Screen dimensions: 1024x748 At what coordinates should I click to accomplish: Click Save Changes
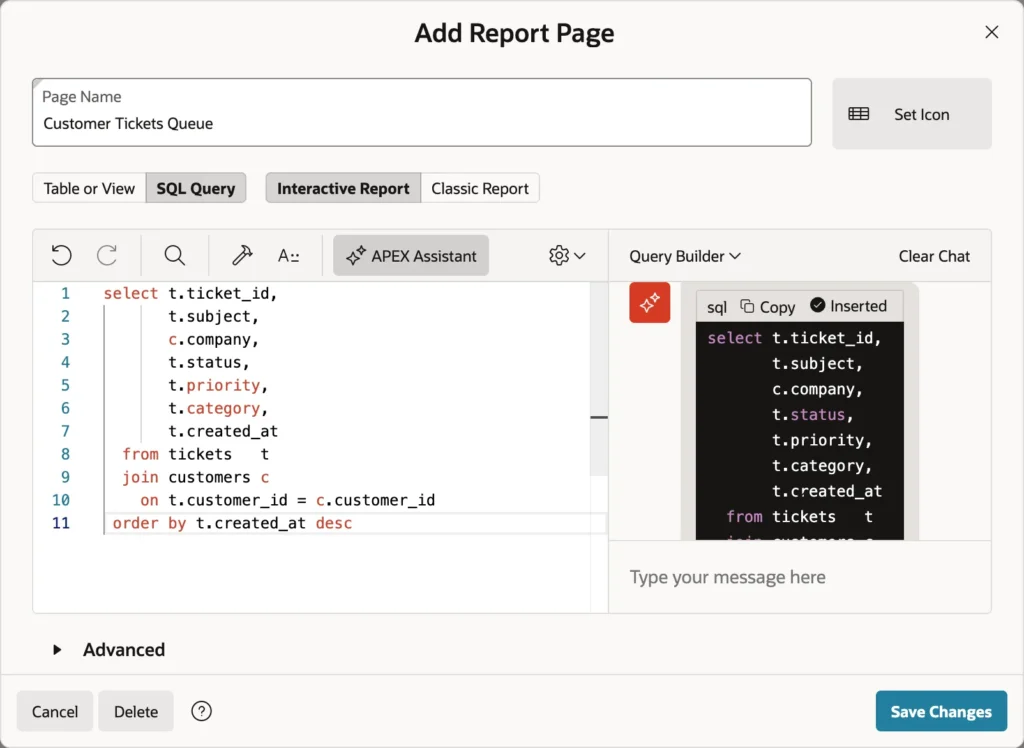941,711
